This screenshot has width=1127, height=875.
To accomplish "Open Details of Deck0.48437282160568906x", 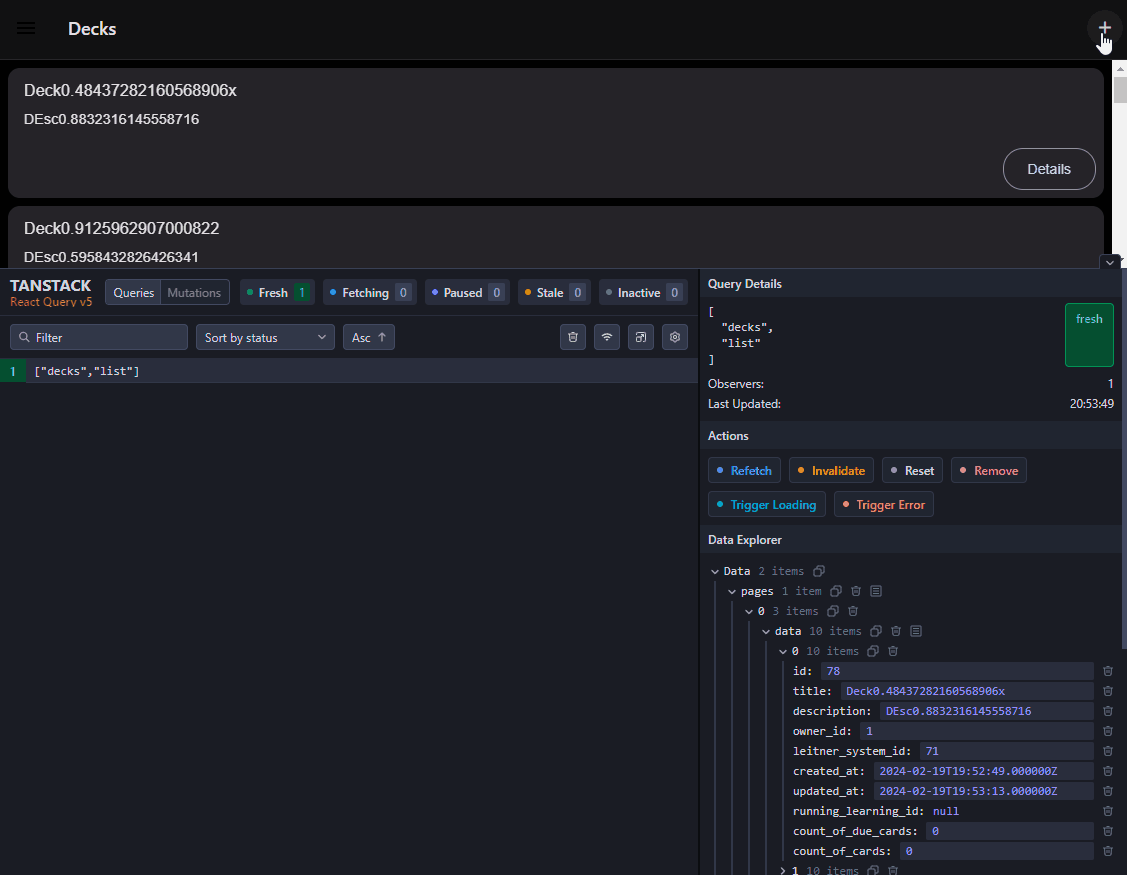I will click(x=1049, y=169).
